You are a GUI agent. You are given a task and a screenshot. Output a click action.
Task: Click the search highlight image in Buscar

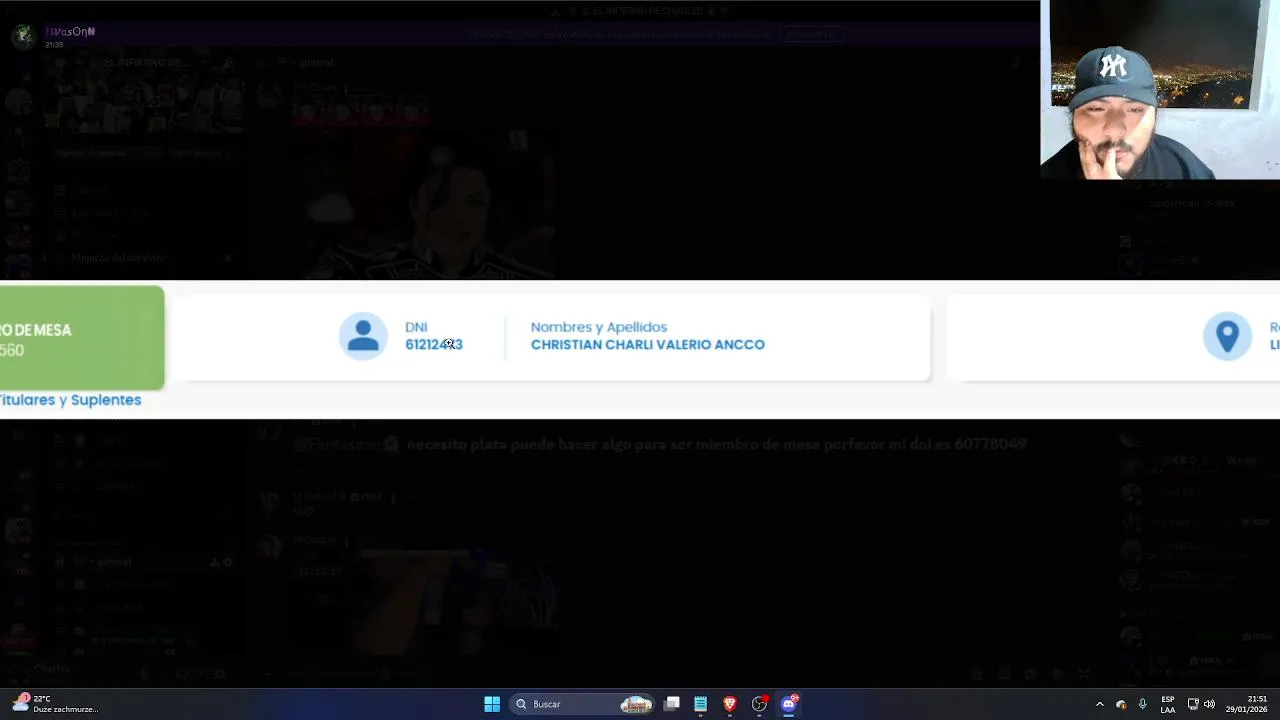(x=636, y=704)
